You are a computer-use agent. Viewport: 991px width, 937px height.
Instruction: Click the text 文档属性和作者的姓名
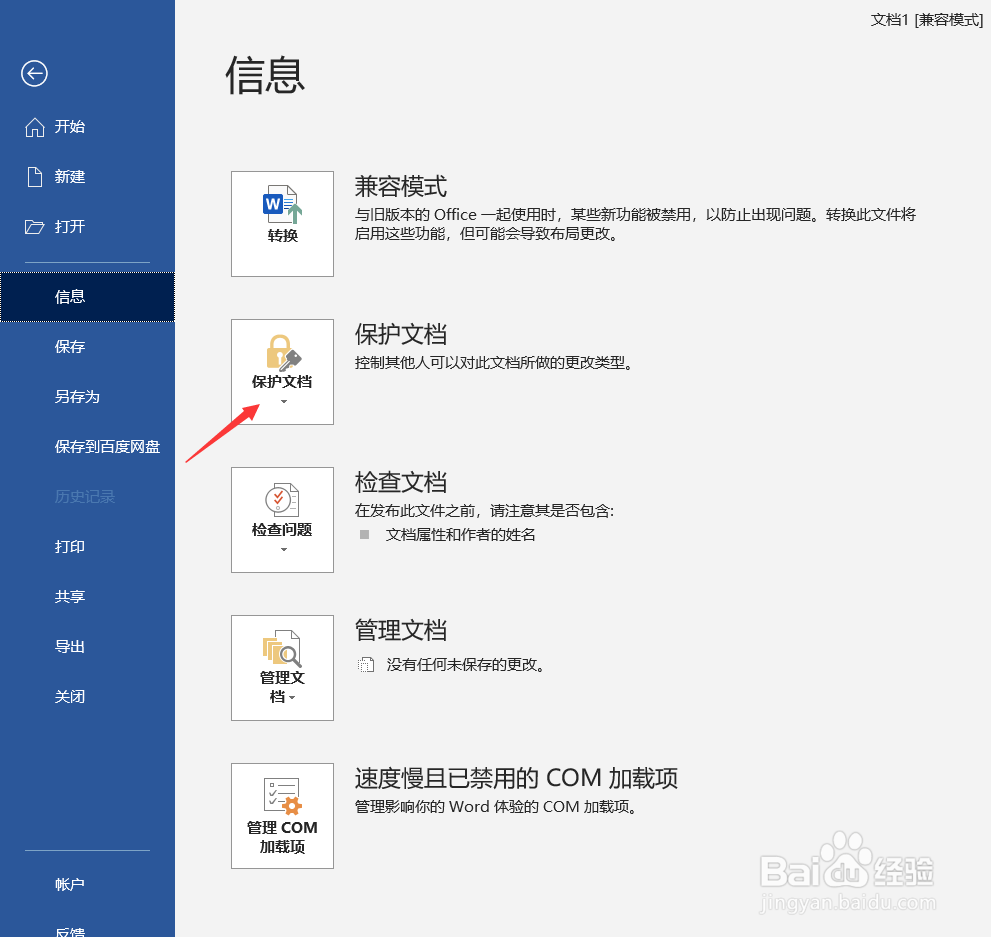tap(461, 535)
